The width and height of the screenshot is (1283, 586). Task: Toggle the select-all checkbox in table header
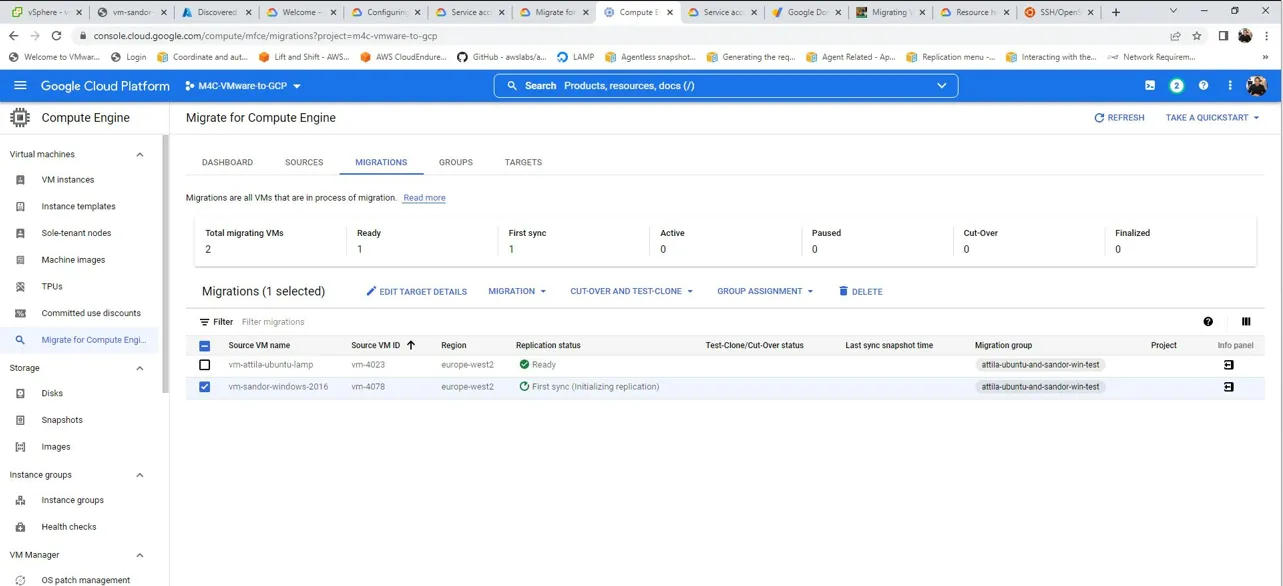click(205, 346)
